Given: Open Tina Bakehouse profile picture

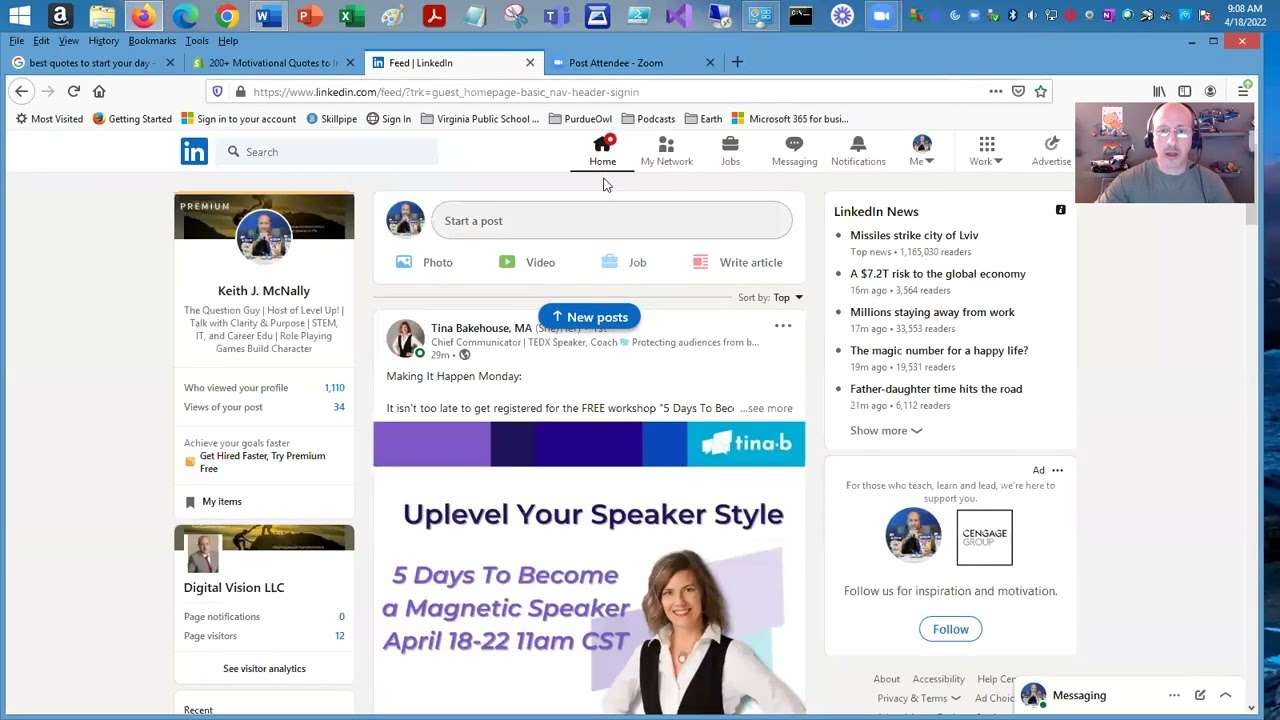Looking at the screenshot, I should coord(405,338).
